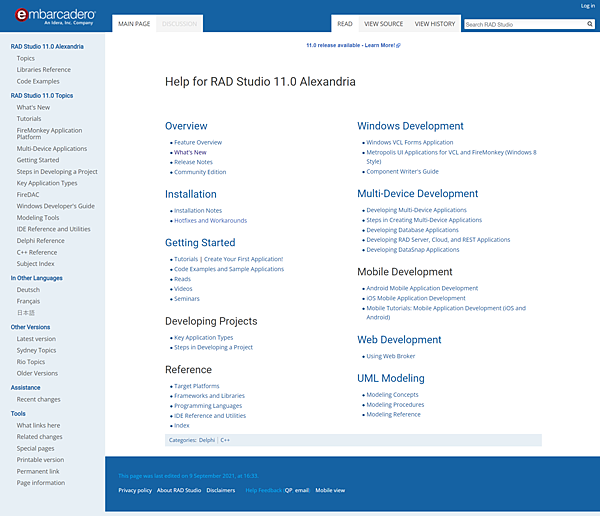Open Code Examples and Sample Applications
The height and width of the screenshot is (516, 600).
click(229, 269)
